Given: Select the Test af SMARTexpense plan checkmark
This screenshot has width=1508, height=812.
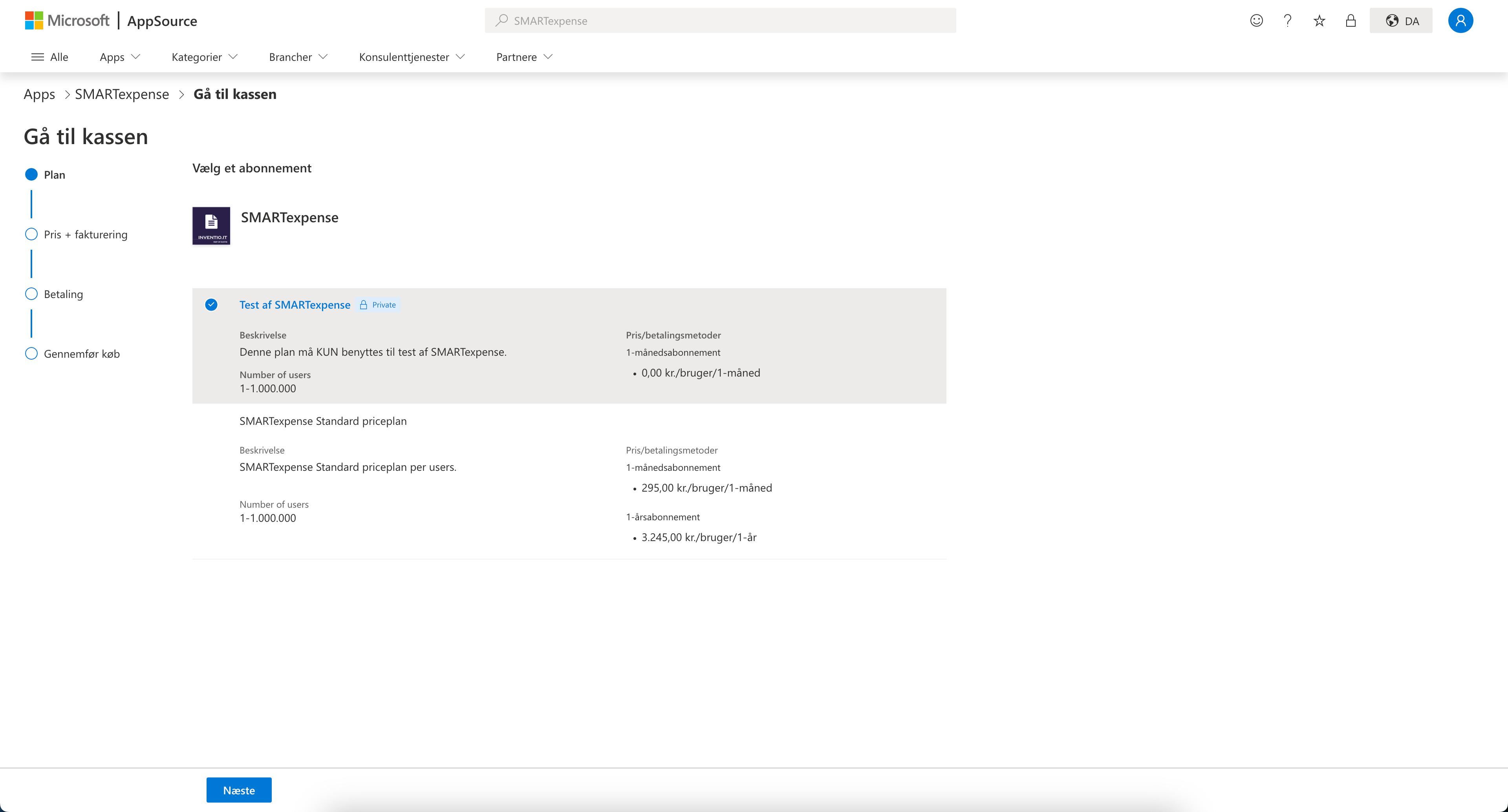Looking at the screenshot, I should click(x=211, y=304).
